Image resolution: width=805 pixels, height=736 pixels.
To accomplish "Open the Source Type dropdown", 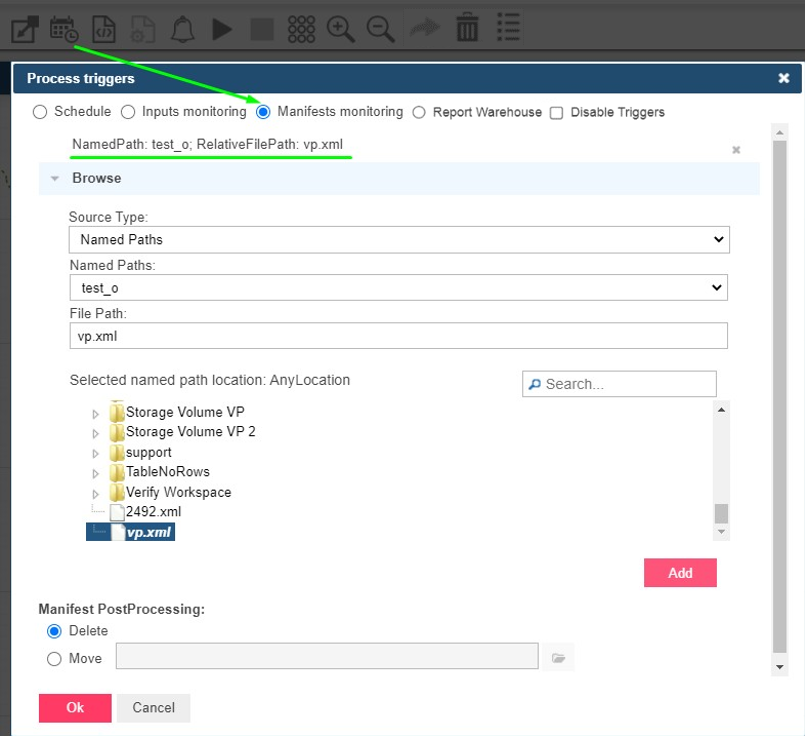I will point(398,239).
